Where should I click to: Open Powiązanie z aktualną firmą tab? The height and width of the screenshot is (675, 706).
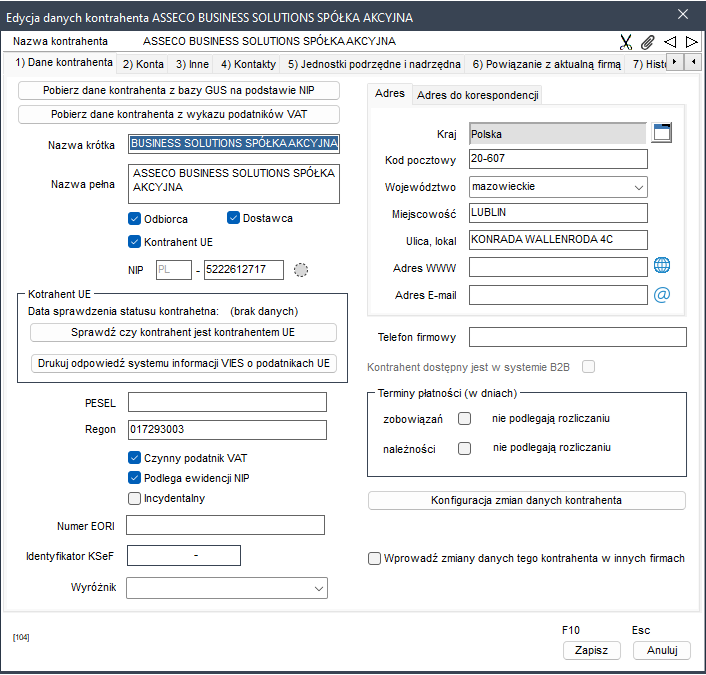click(546, 64)
